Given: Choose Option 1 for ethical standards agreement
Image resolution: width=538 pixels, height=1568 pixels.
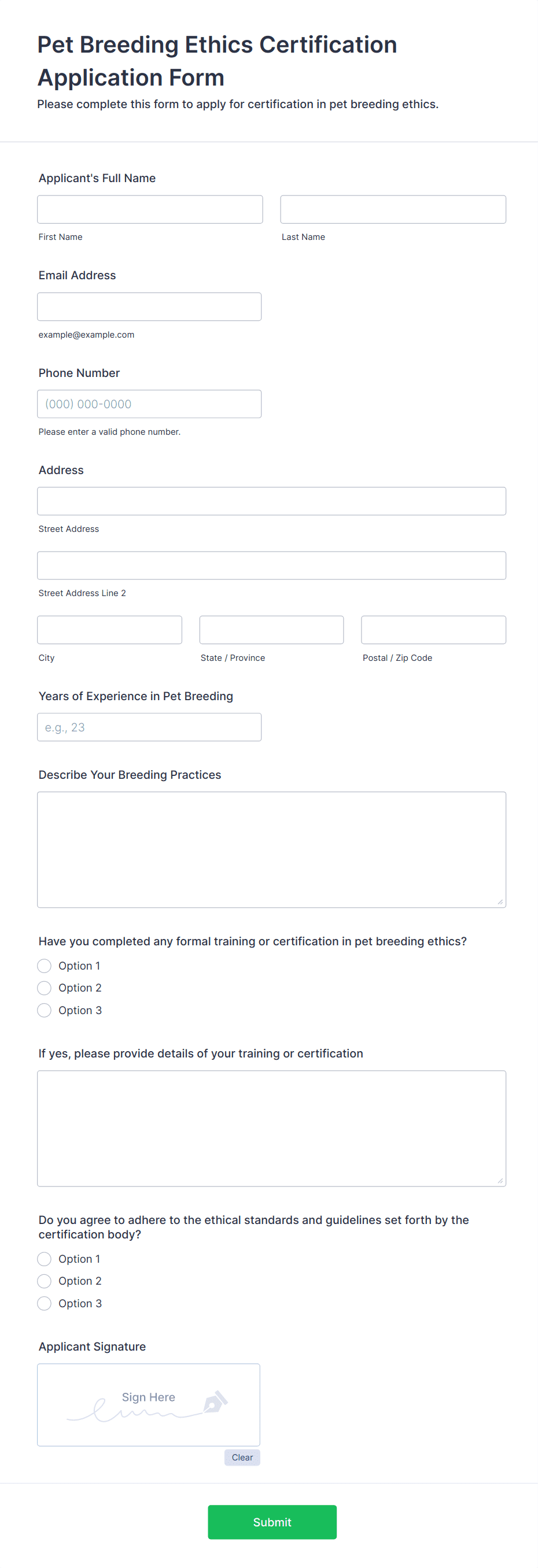Looking at the screenshot, I should 45,1259.
